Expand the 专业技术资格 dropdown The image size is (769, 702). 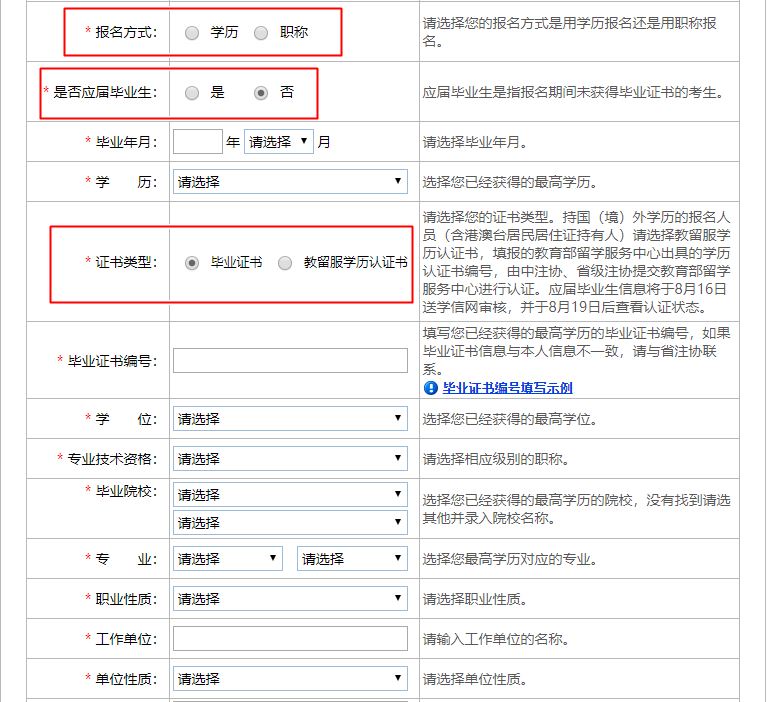[x=290, y=459]
